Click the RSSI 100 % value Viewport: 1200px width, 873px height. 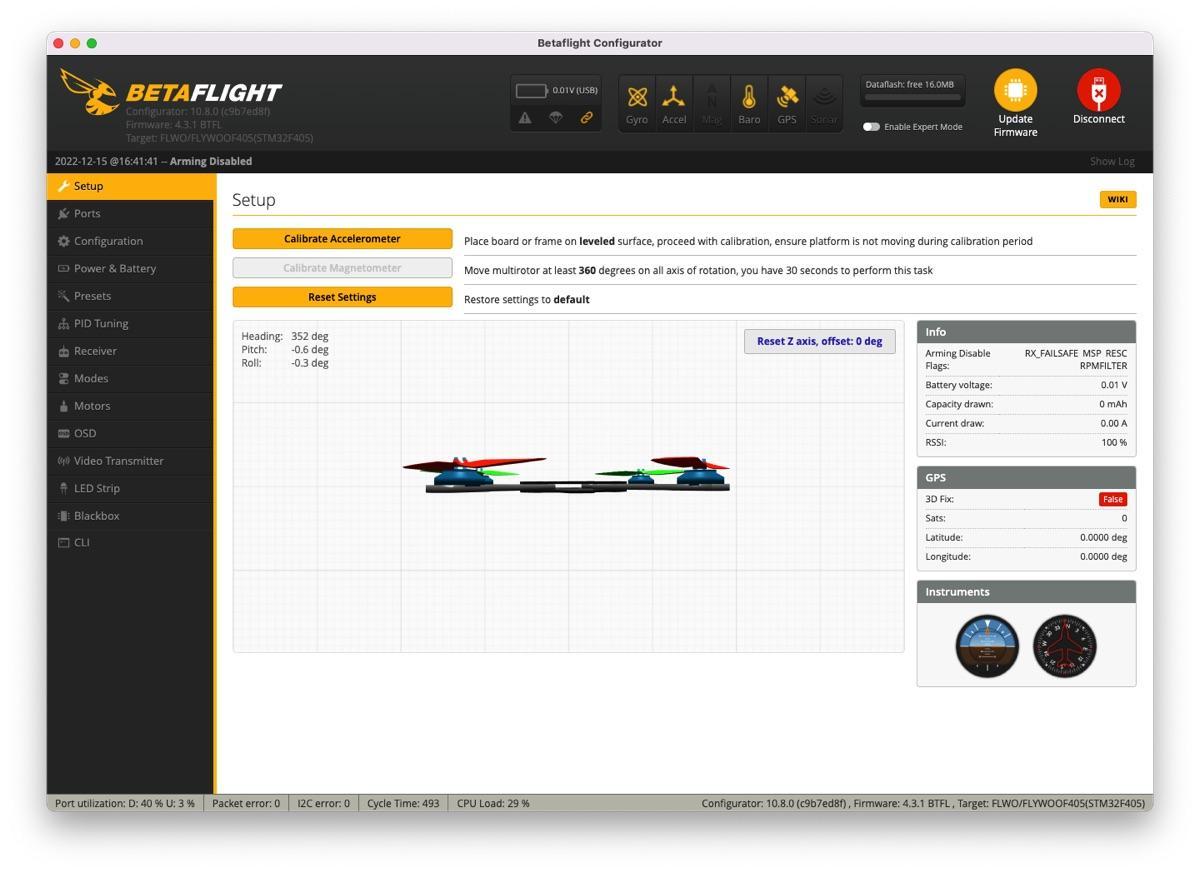coord(1114,442)
